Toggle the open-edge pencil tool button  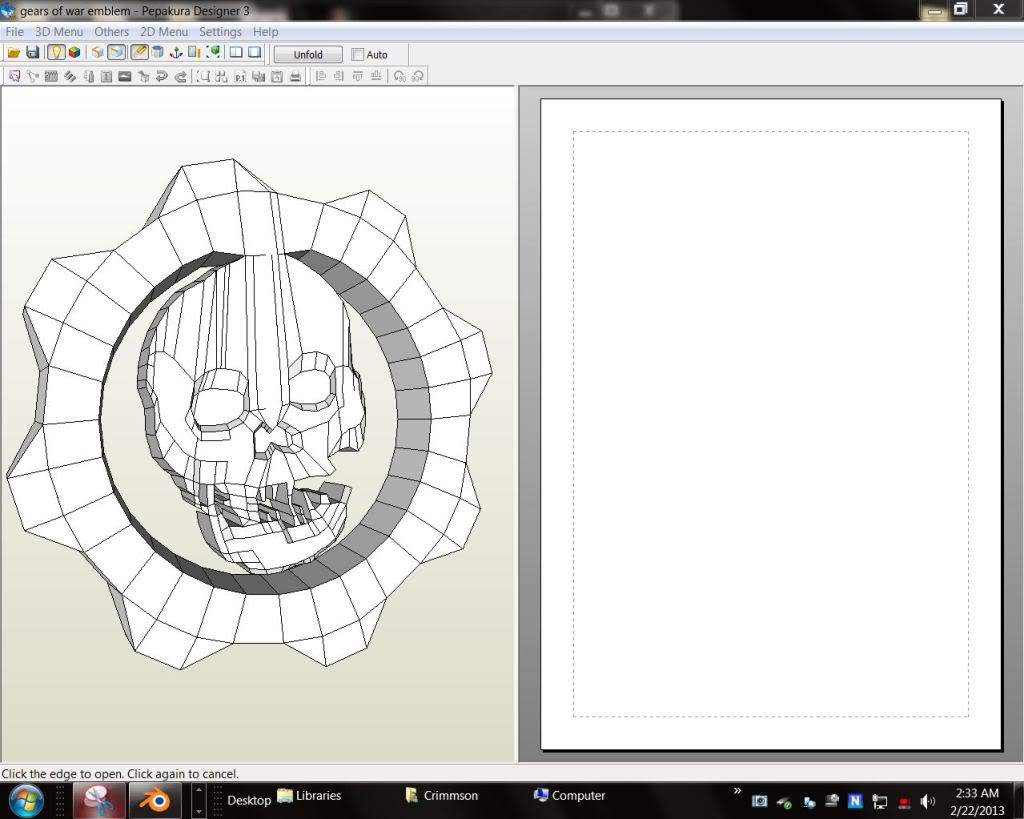click(140, 53)
